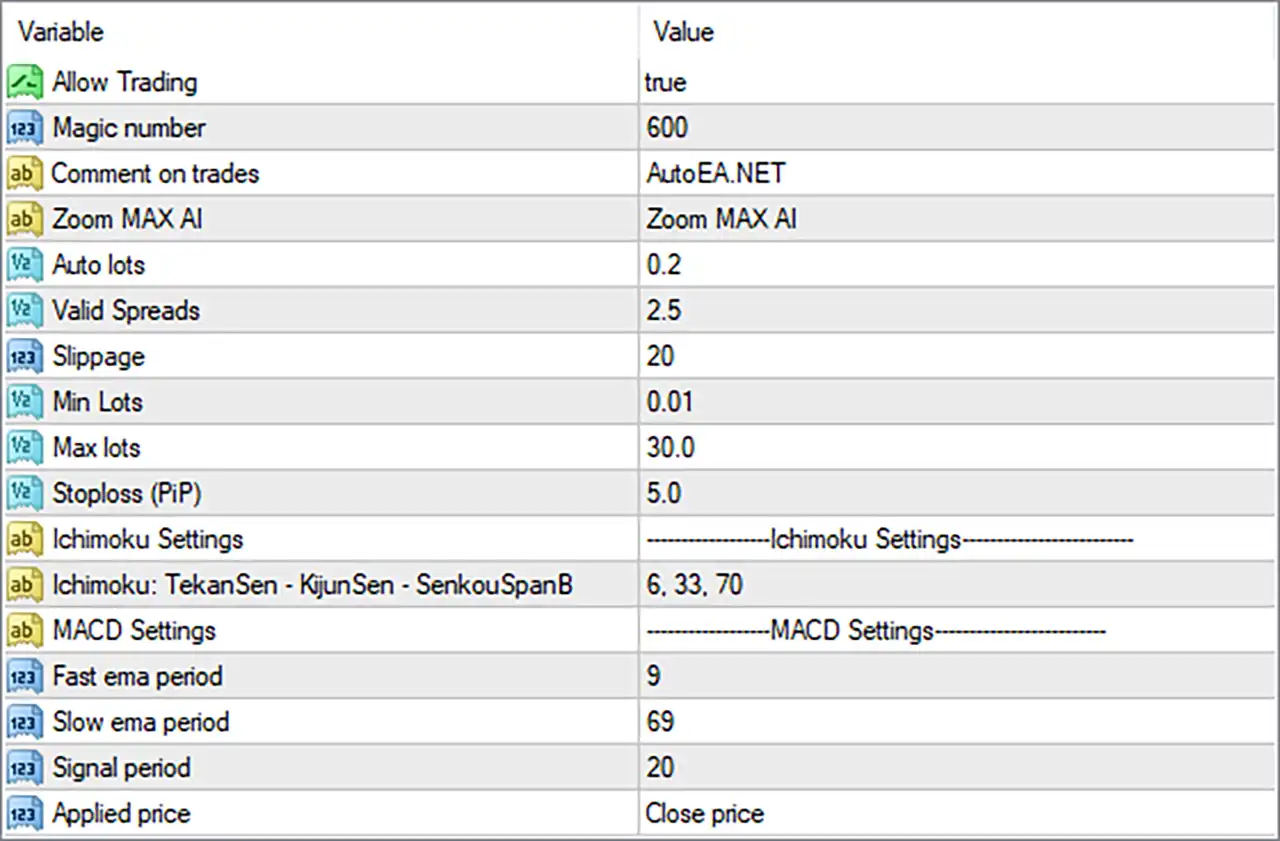The width and height of the screenshot is (1280, 841).
Task: Select the Valid Spreads value 2.5
Action: (664, 311)
